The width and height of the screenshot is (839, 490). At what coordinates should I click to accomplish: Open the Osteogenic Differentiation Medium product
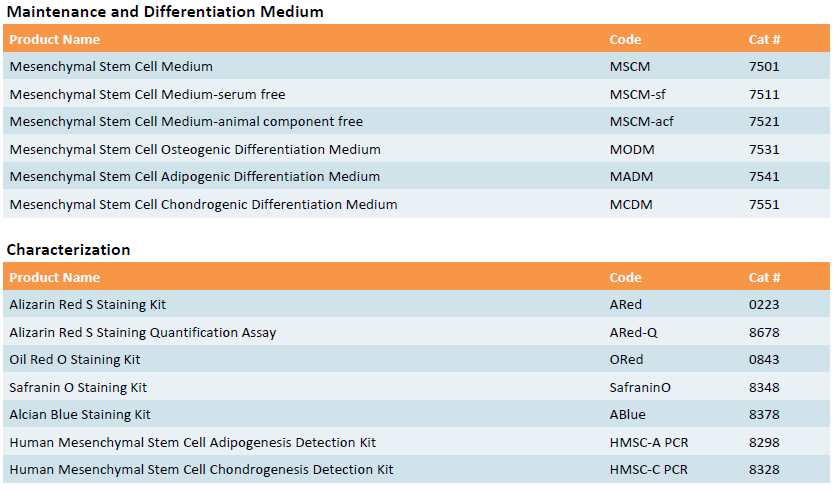click(x=195, y=149)
